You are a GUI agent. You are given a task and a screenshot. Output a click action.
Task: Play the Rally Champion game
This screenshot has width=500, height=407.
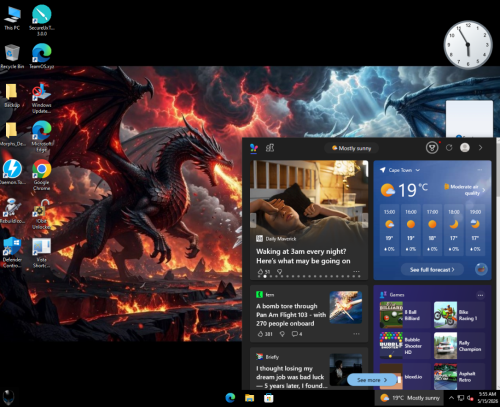(x=459, y=346)
